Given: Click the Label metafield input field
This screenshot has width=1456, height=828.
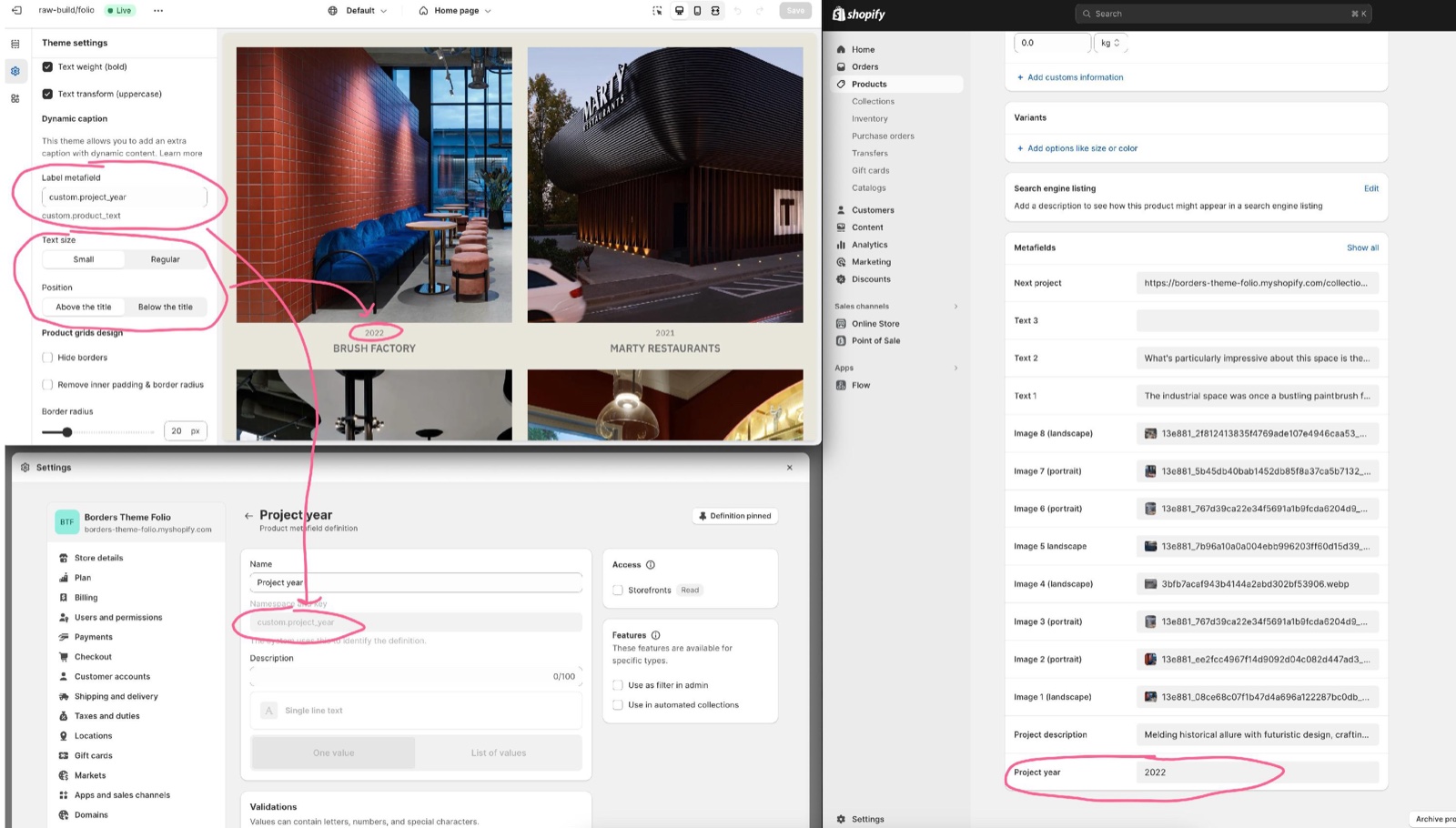Looking at the screenshot, I should [124, 197].
